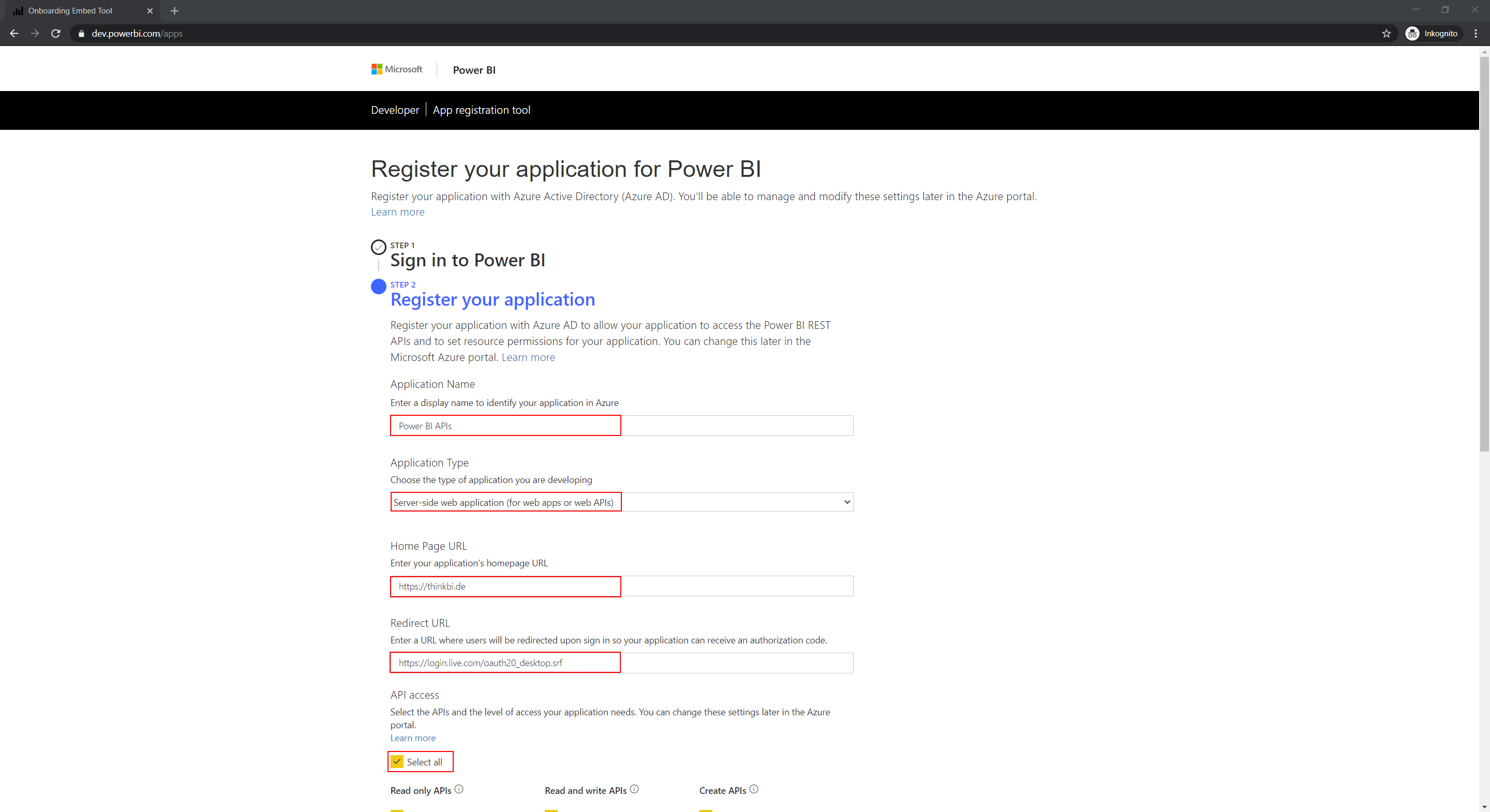The height and width of the screenshot is (812, 1490).
Task: Click info icon next to Read only APIs
Action: tap(459, 789)
